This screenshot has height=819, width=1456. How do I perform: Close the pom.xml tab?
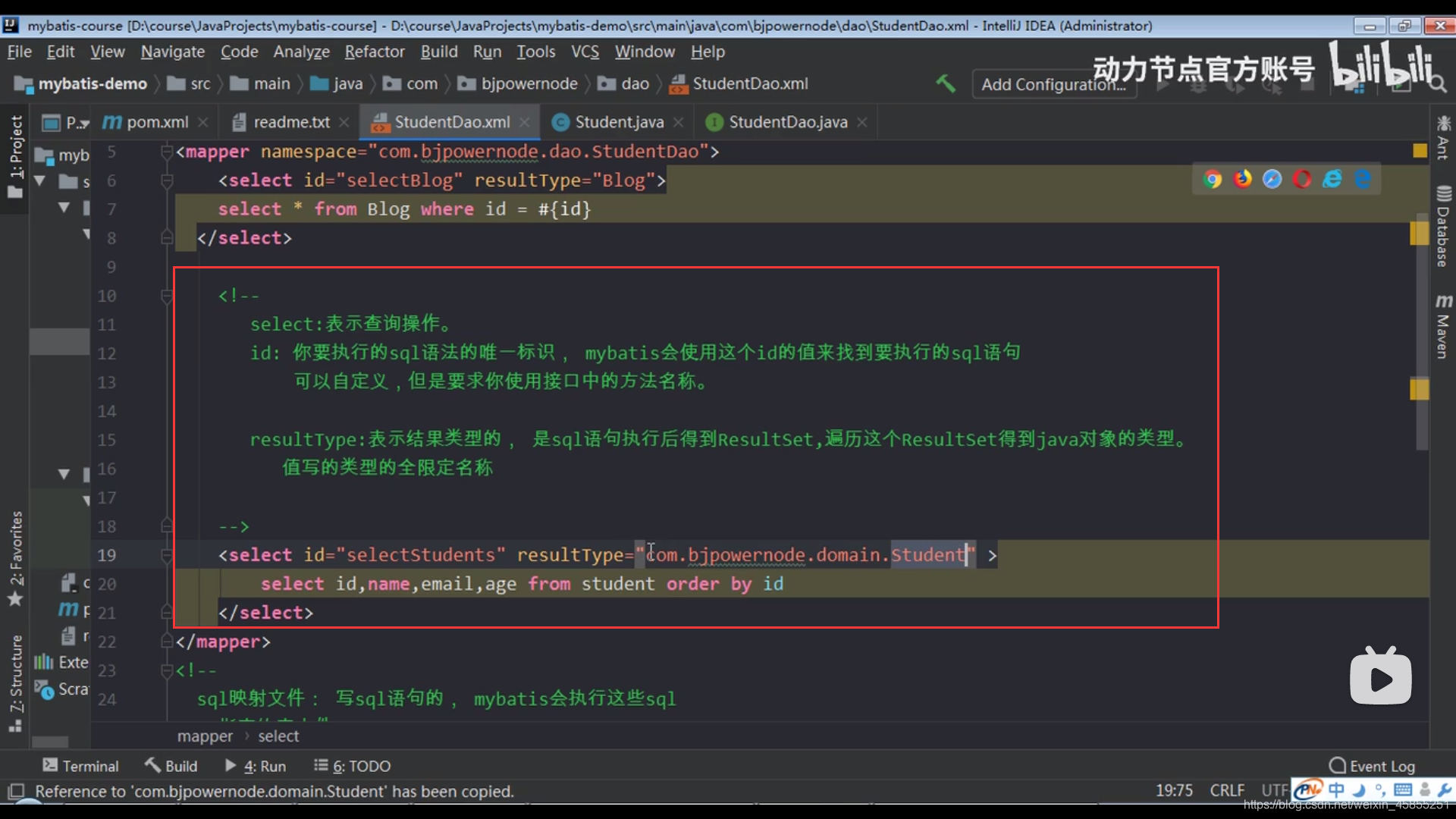[x=202, y=122]
